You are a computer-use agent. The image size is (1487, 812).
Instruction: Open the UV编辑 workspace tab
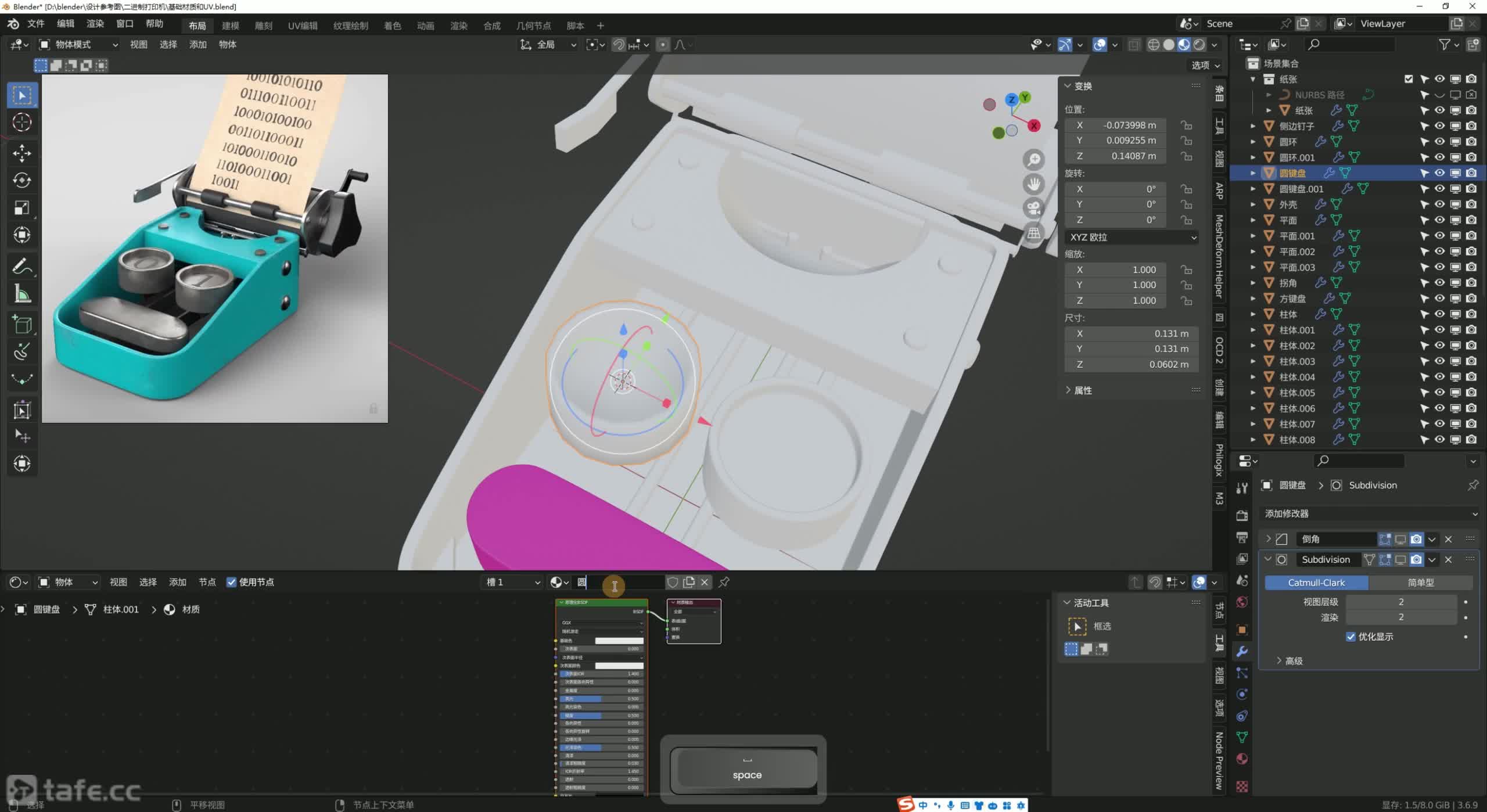click(x=303, y=26)
